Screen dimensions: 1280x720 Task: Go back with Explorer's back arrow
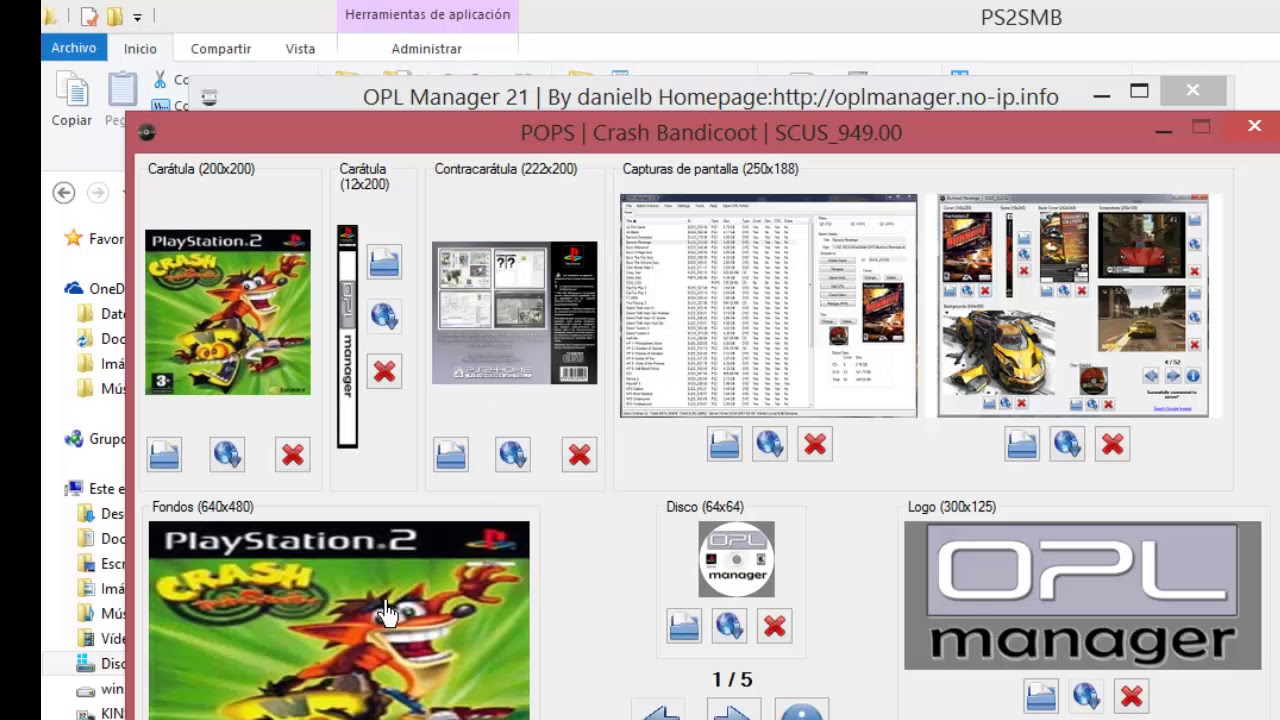(x=64, y=193)
